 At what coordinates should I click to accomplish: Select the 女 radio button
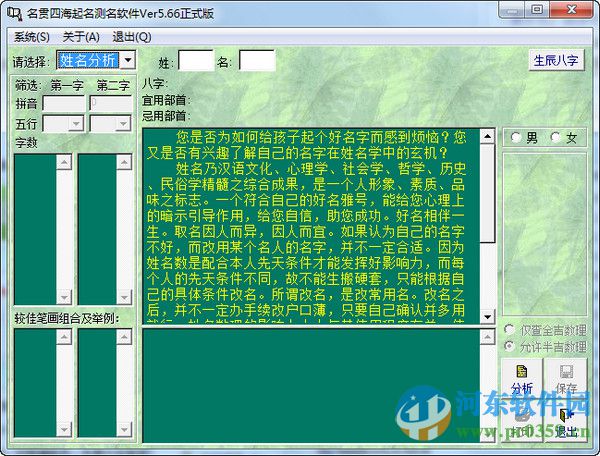coord(556,137)
